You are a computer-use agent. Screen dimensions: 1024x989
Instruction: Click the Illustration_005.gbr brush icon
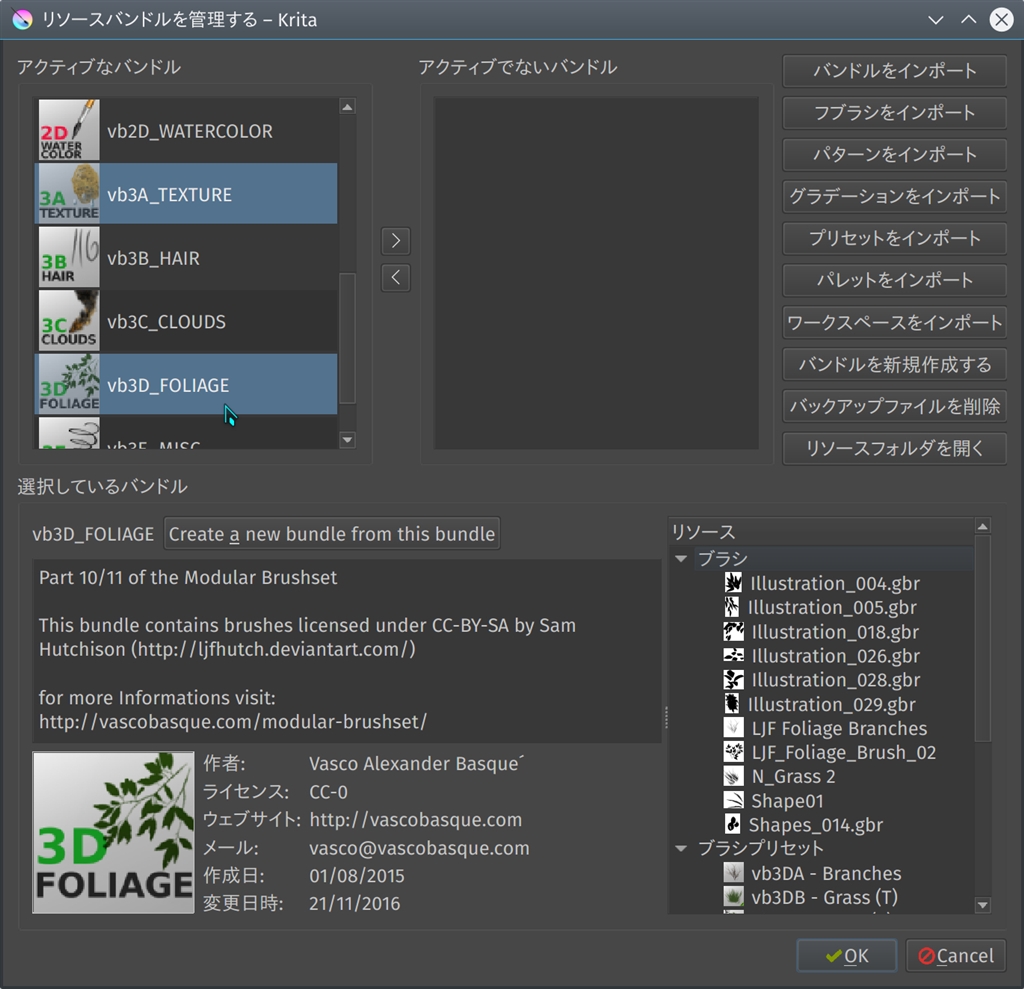pyautogui.click(x=732, y=607)
